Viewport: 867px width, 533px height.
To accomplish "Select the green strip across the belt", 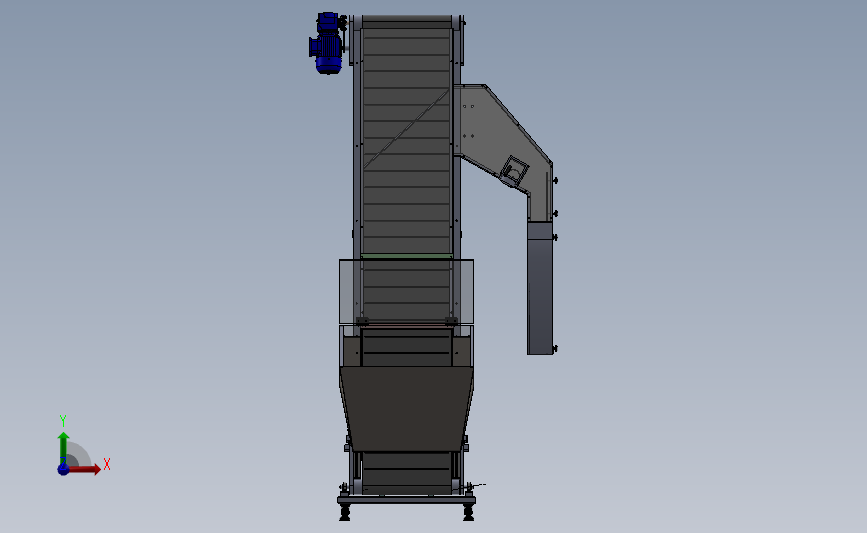I will click(x=406, y=256).
